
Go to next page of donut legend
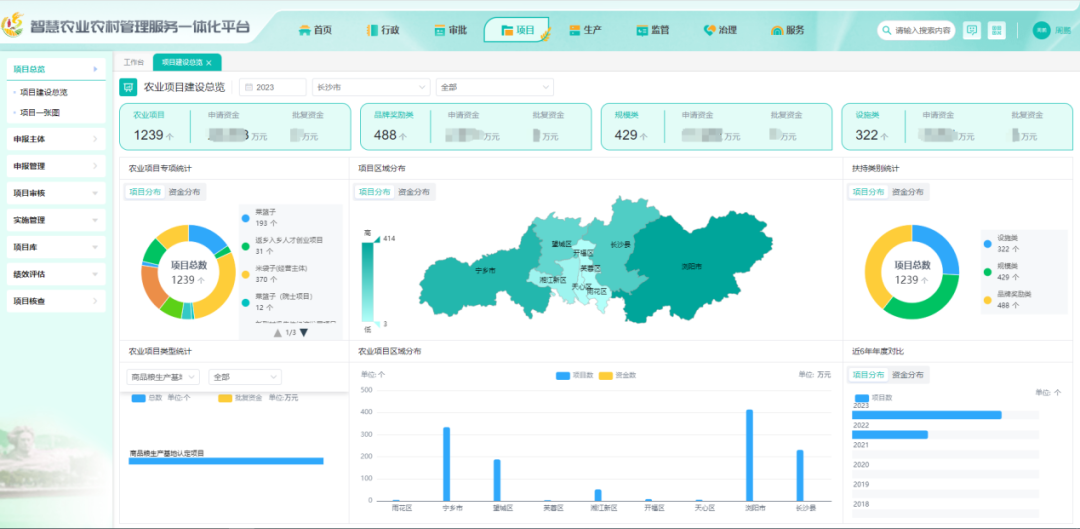point(304,333)
